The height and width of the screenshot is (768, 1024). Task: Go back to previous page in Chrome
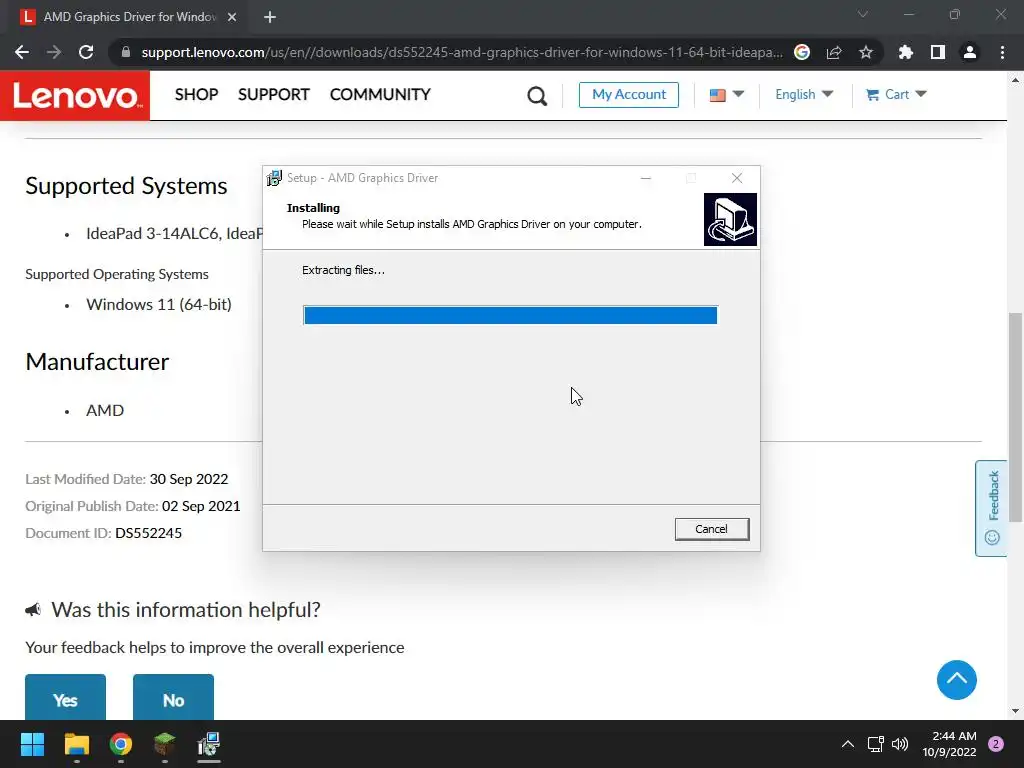click(x=22, y=52)
